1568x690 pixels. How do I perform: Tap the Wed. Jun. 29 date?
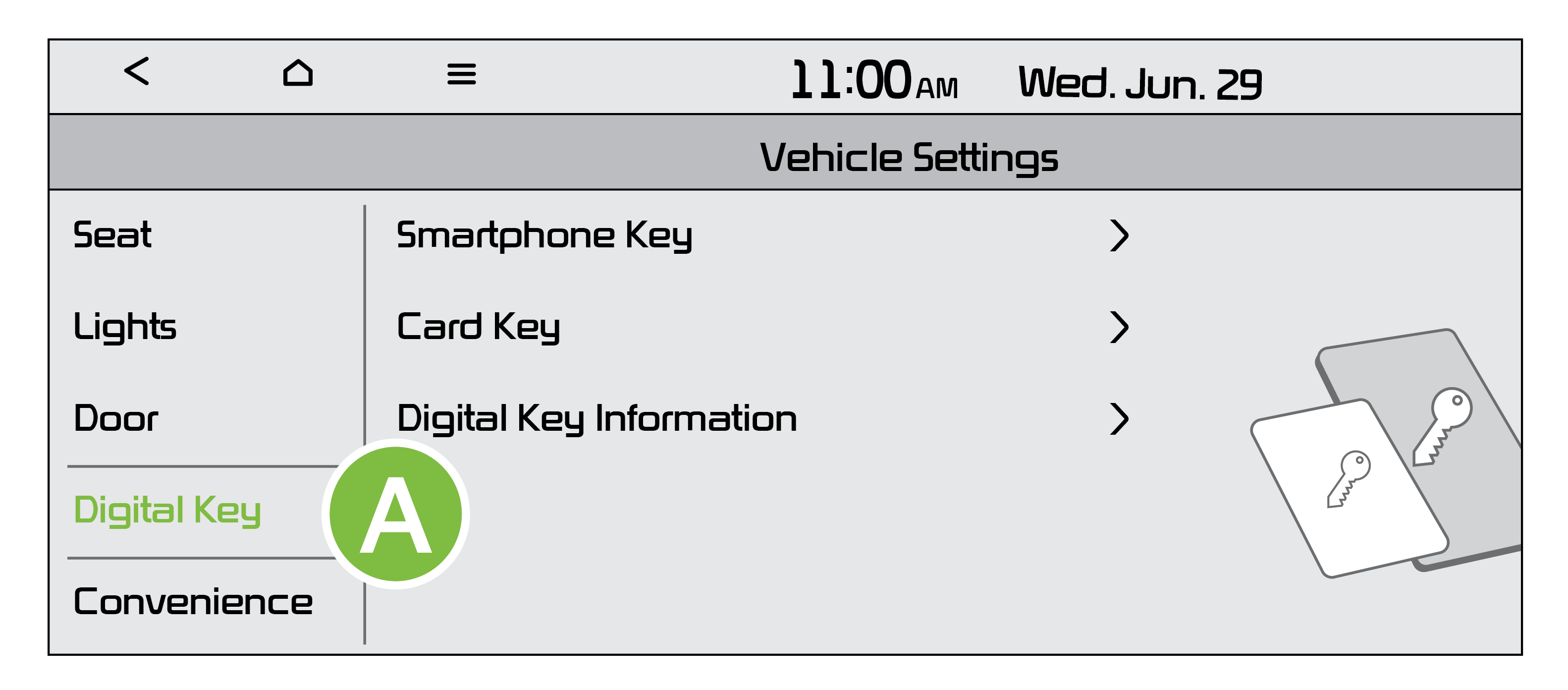click(x=1139, y=83)
